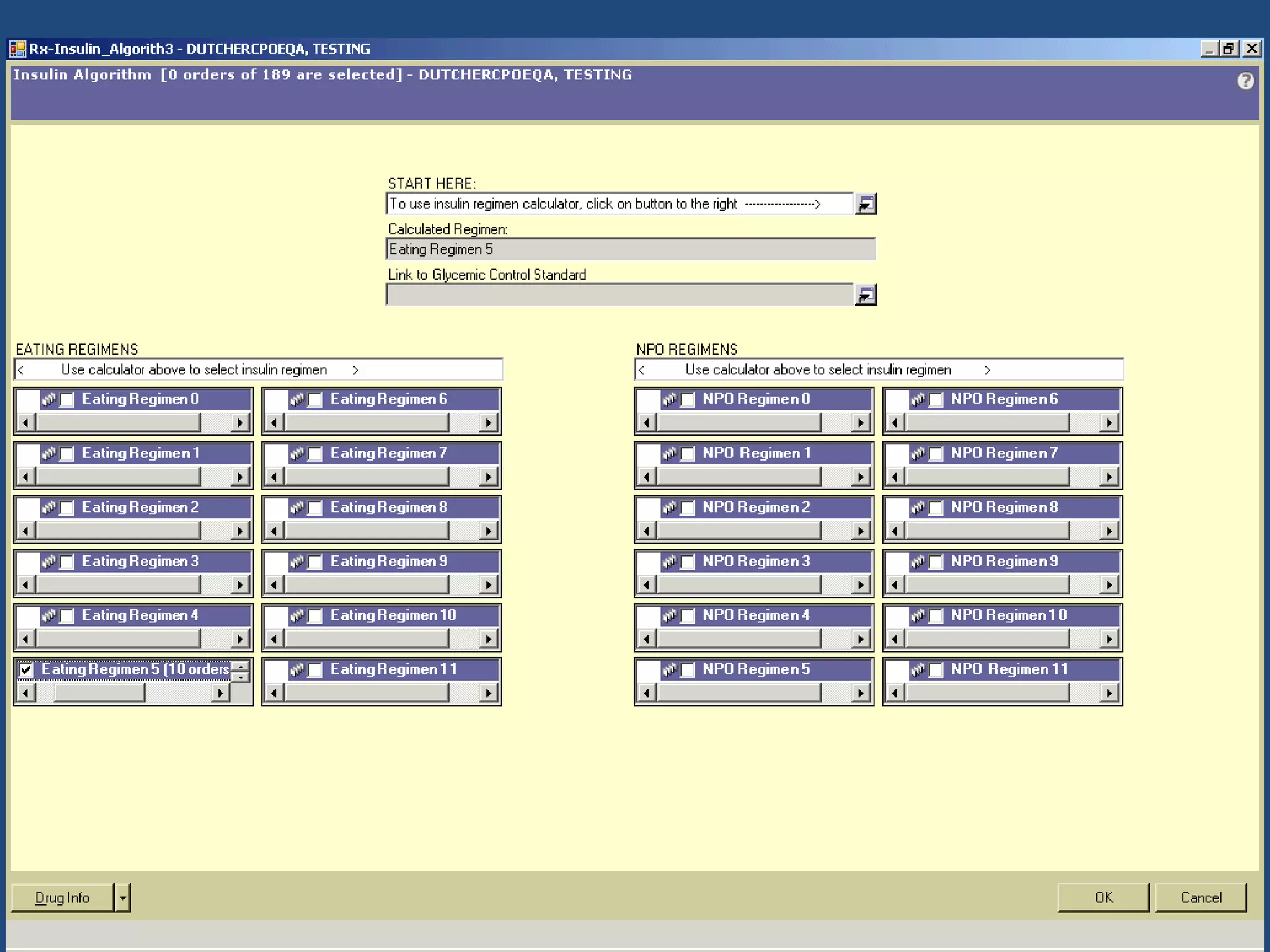This screenshot has width=1270, height=952.
Task: Click left scroll arrow under NPO Regimen 10
Action: pyautogui.click(x=894, y=638)
